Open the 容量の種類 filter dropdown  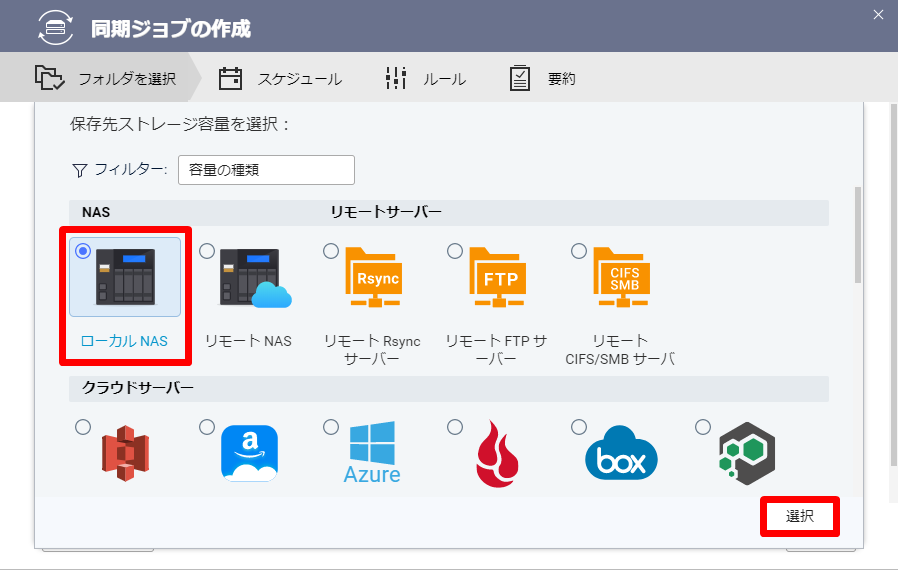tap(266, 170)
